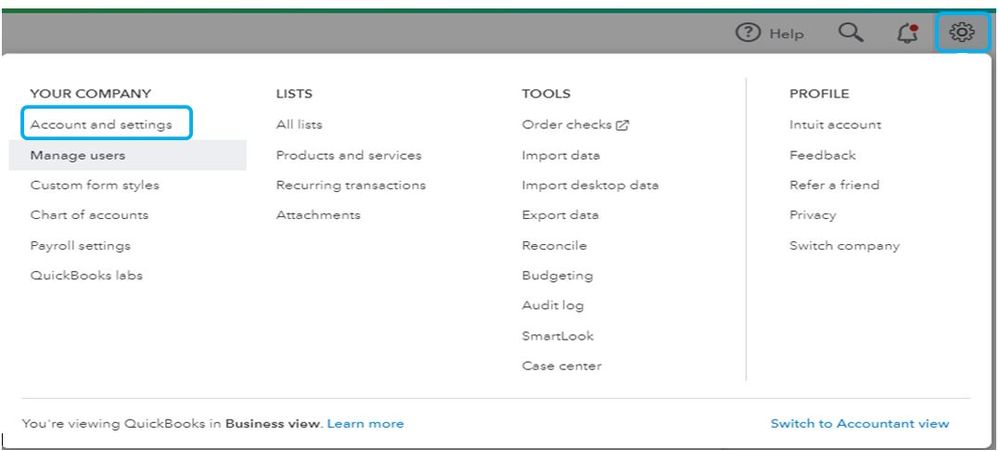
Task: Click Switch to Accountant view
Action: click(x=859, y=424)
